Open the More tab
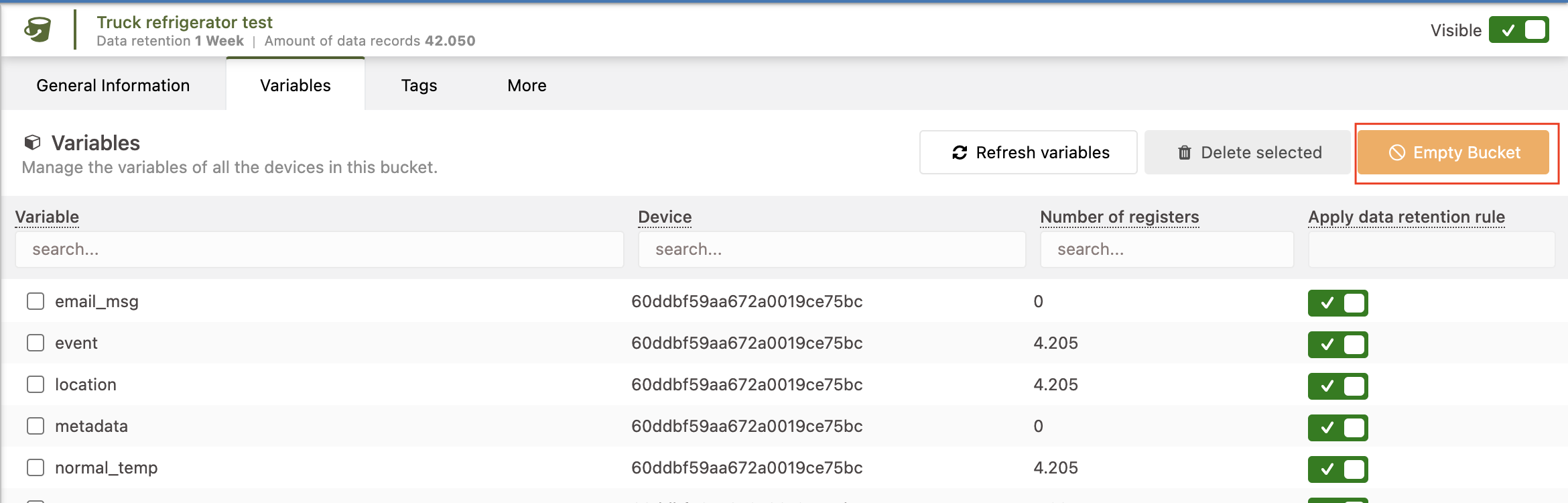Image resolution: width=1568 pixels, height=503 pixels. 527,85
